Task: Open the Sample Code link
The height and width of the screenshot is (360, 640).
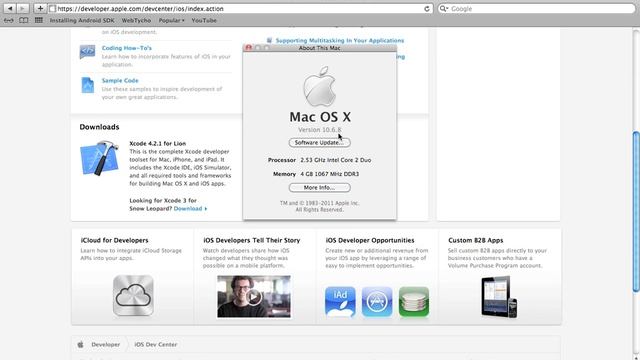Action: [x=120, y=80]
